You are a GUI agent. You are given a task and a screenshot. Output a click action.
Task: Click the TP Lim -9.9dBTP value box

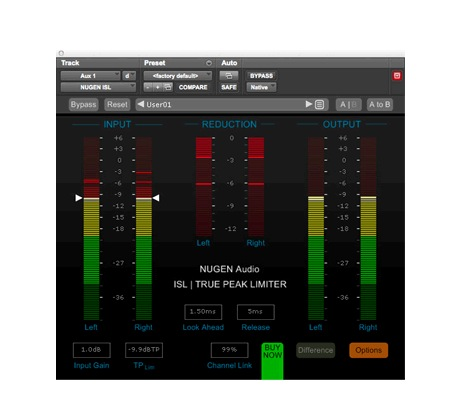click(144, 350)
